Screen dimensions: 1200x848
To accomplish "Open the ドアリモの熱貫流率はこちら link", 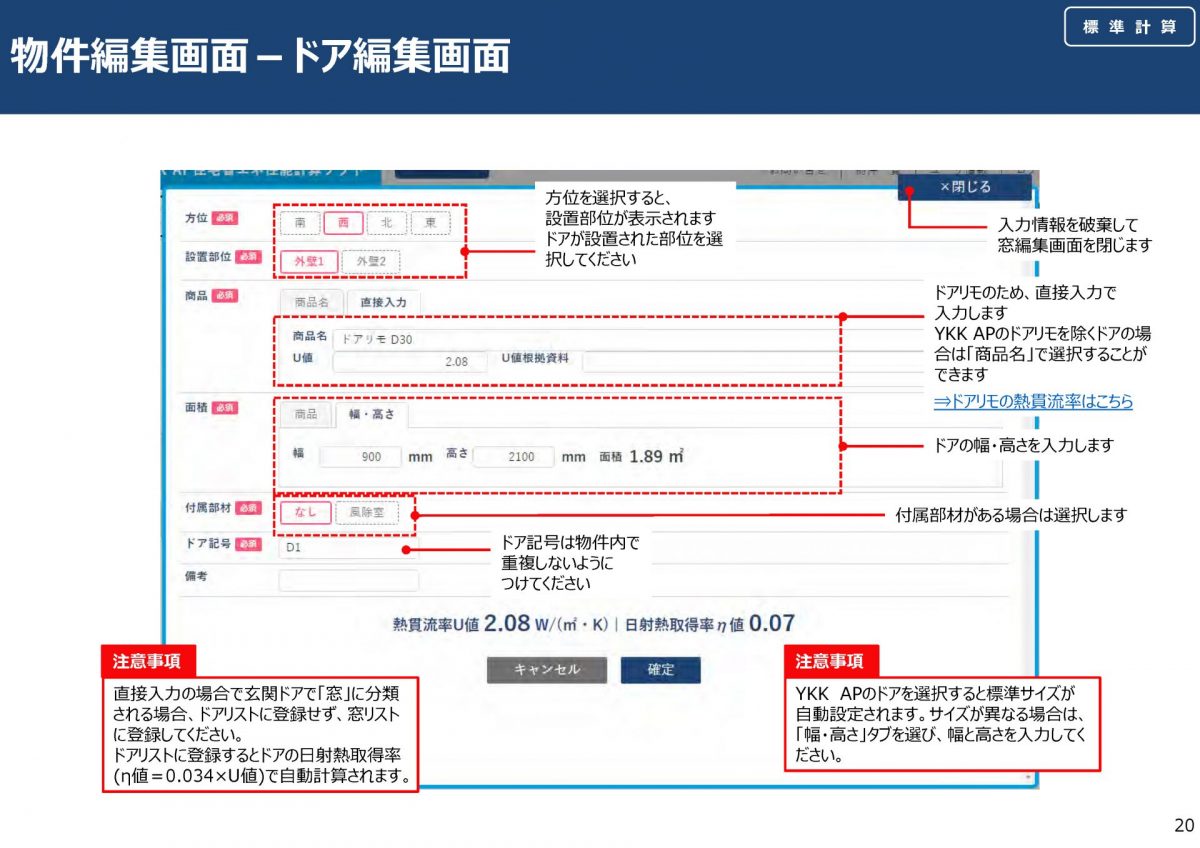I will (x=1033, y=401).
